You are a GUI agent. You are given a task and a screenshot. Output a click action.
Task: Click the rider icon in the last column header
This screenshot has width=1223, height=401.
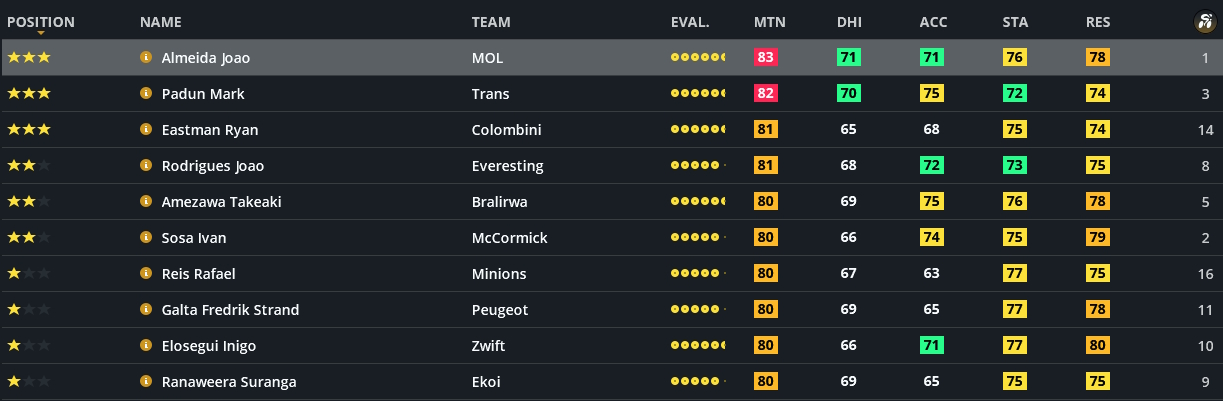click(x=1203, y=22)
